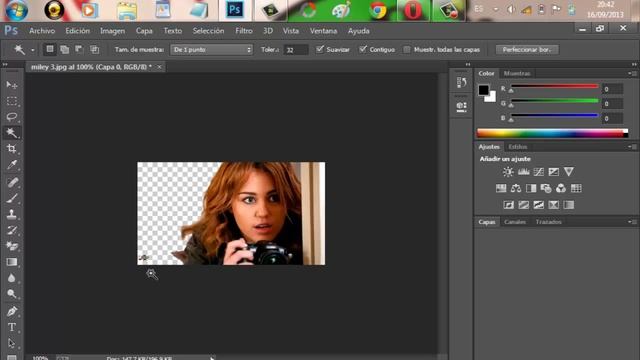Add a Gradient Map adjustment
Viewport: 640px width, 360px height.
pyautogui.click(x=569, y=204)
